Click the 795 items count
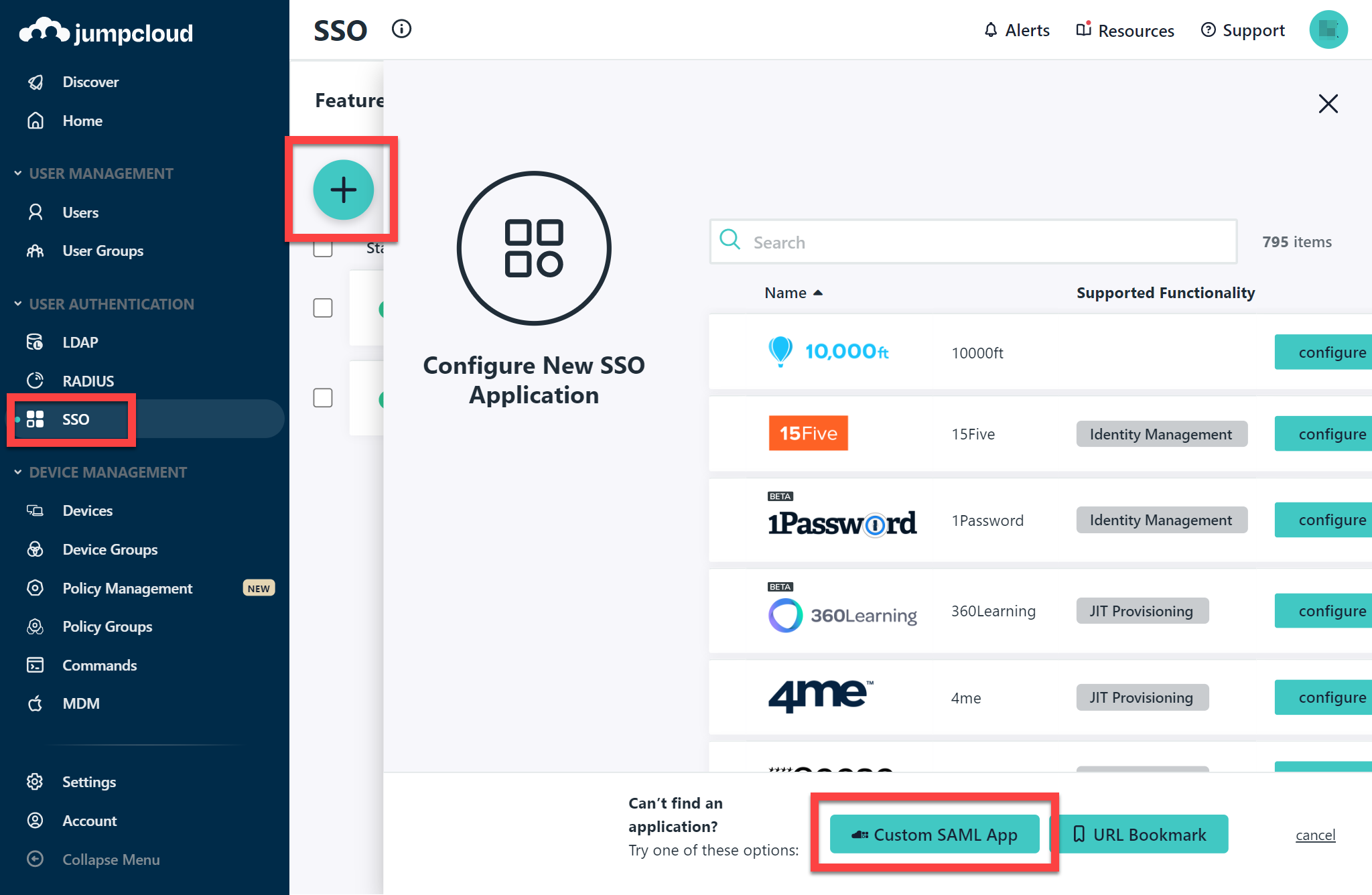 click(x=1297, y=242)
